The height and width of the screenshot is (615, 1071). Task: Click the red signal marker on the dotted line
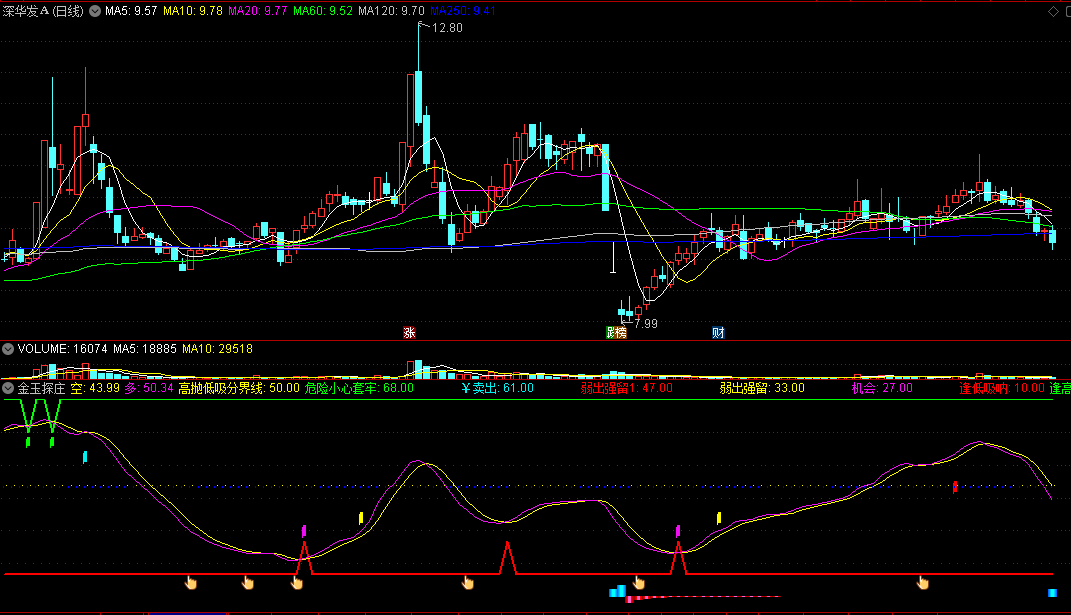955,487
